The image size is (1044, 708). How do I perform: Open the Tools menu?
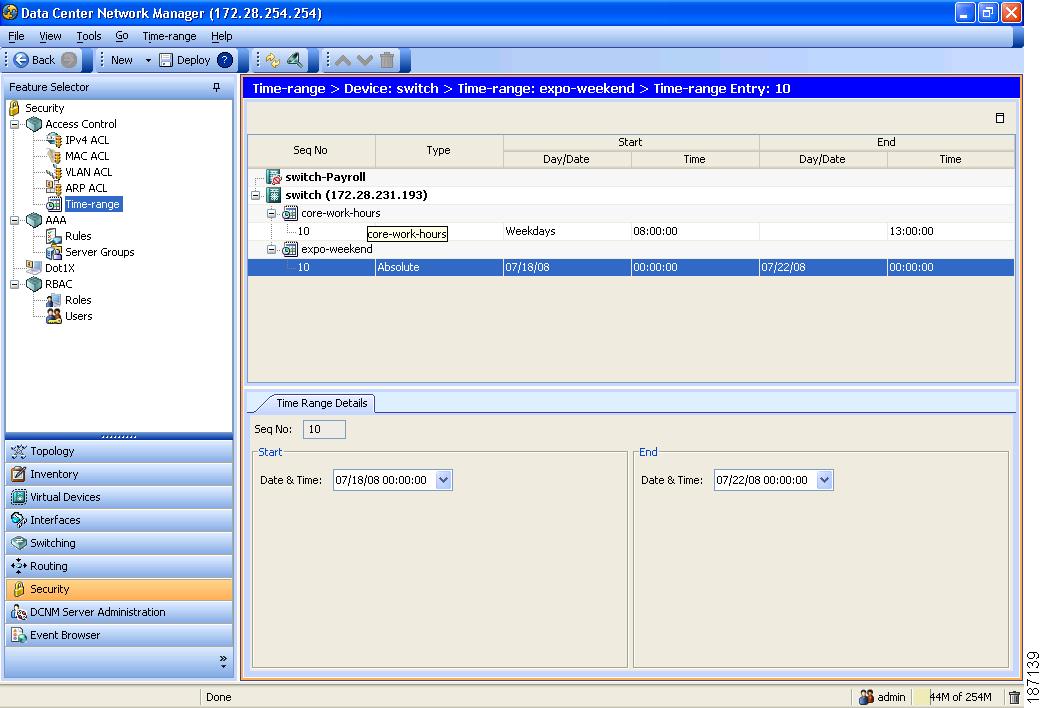[x=89, y=36]
